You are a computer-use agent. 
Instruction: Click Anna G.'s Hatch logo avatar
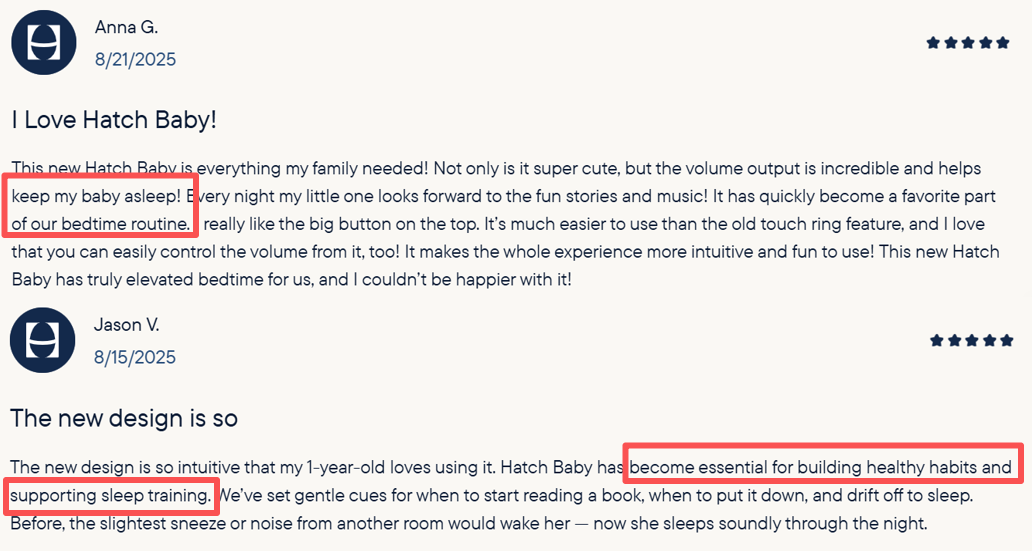coord(44,43)
